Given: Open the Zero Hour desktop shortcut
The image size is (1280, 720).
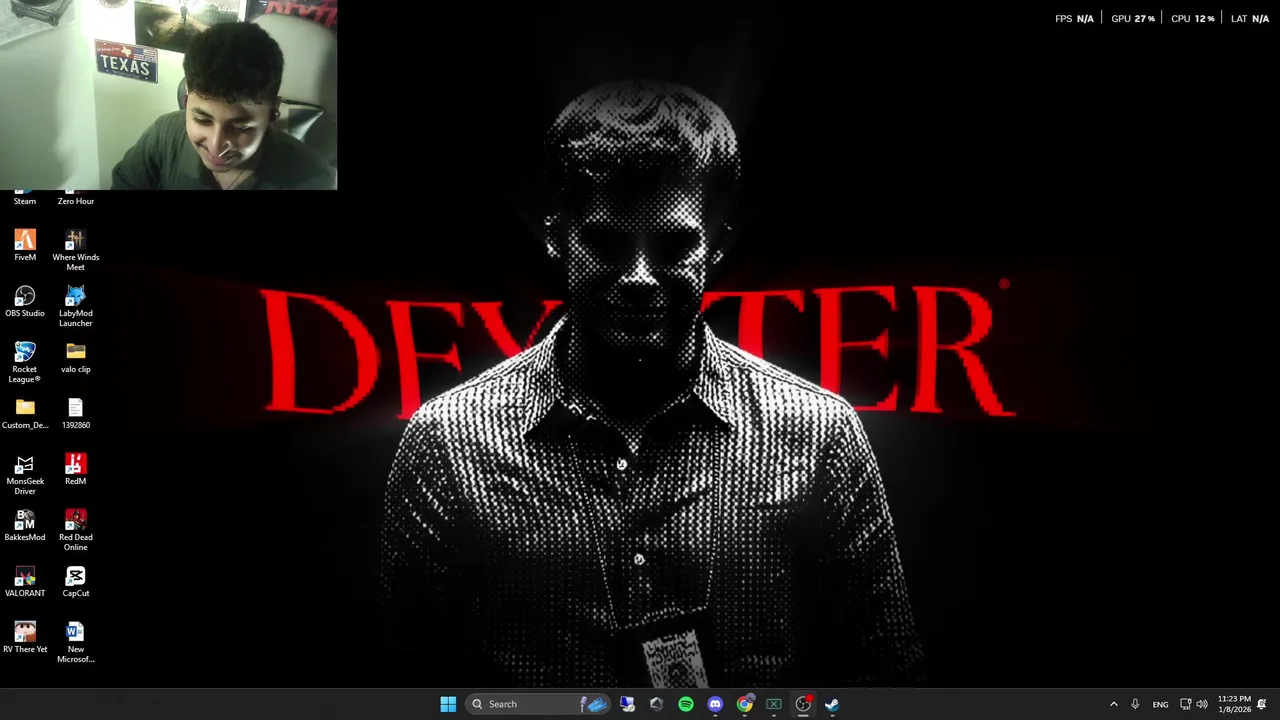Looking at the screenshot, I should [x=76, y=199].
